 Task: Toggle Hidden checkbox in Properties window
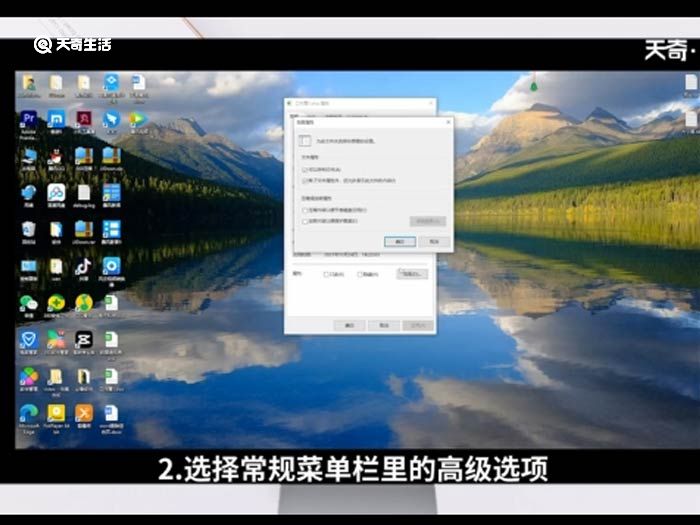click(360, 275)
